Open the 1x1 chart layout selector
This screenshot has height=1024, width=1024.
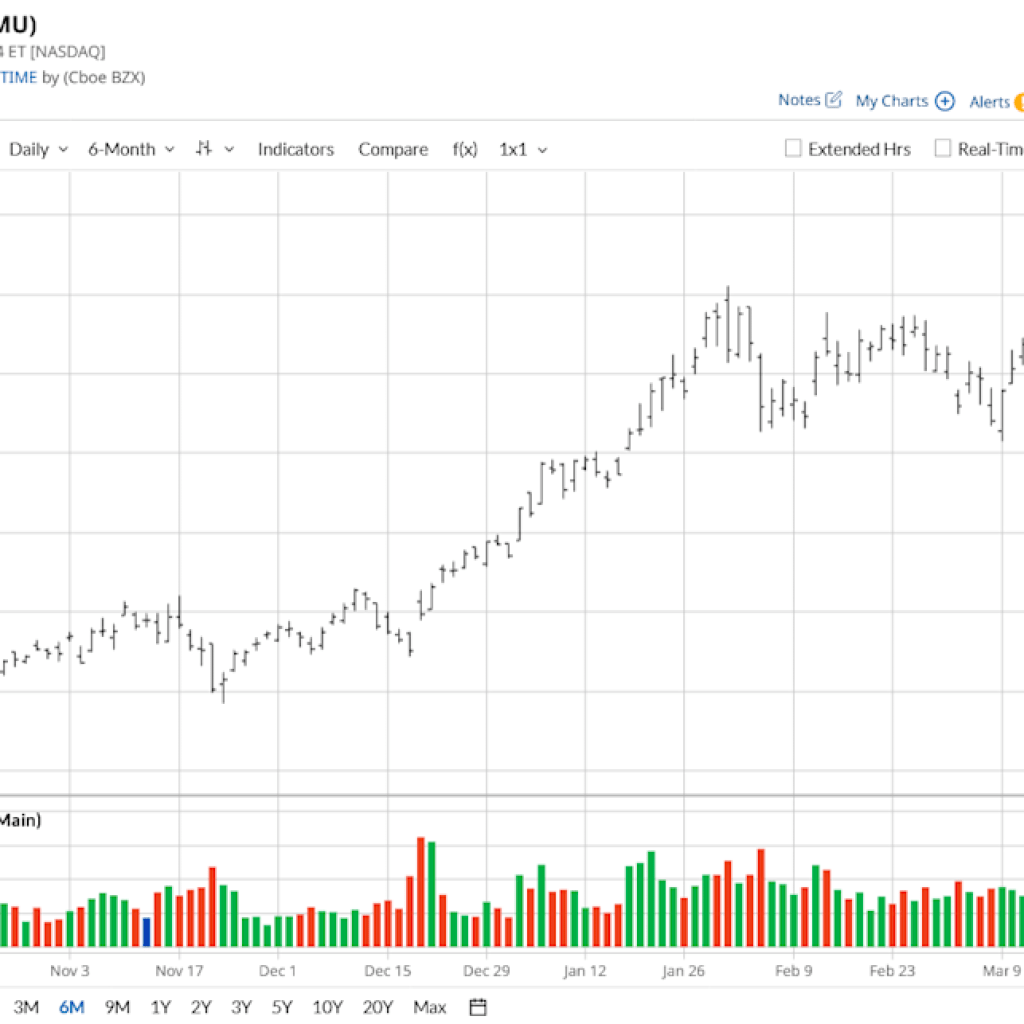(521, 149)
